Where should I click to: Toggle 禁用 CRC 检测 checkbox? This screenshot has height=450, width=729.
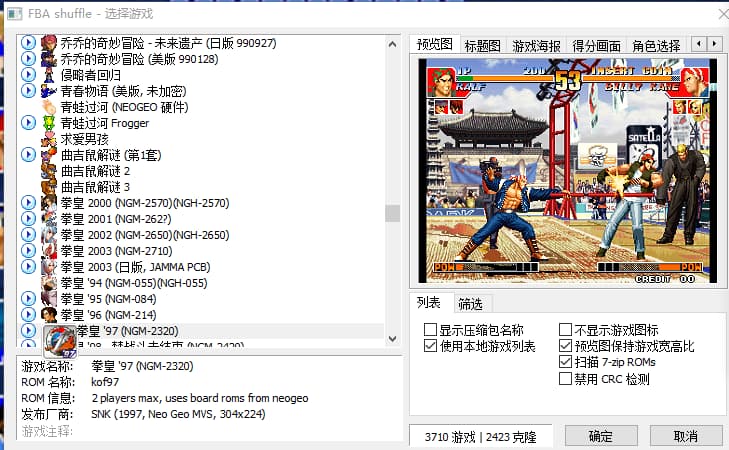pos(566,379)
